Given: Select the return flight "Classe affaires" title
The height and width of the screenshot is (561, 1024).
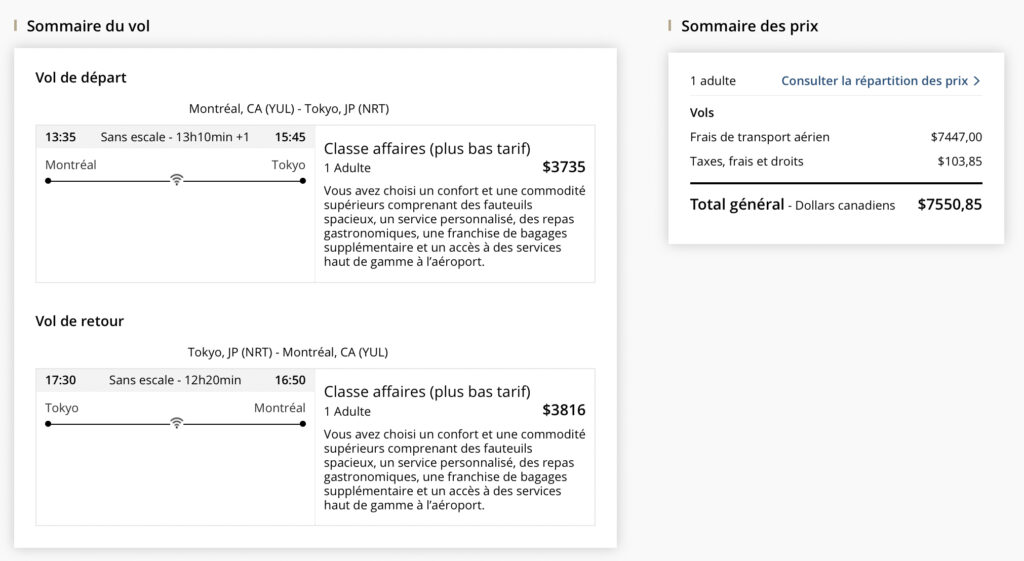Looking at the screenshot, I should point(427,391).
